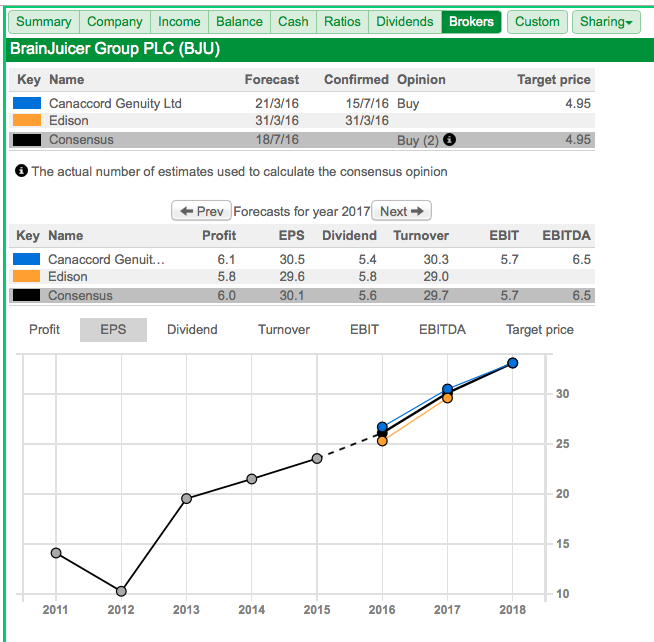The image size is (654, 642).
Task: Show the Dividend chart
Action: (x=192, y=330)
